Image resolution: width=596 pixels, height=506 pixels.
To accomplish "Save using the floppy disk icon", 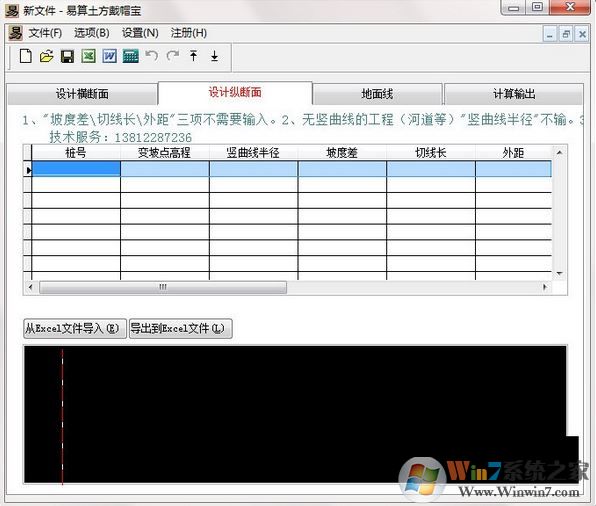I will [67, 57].
